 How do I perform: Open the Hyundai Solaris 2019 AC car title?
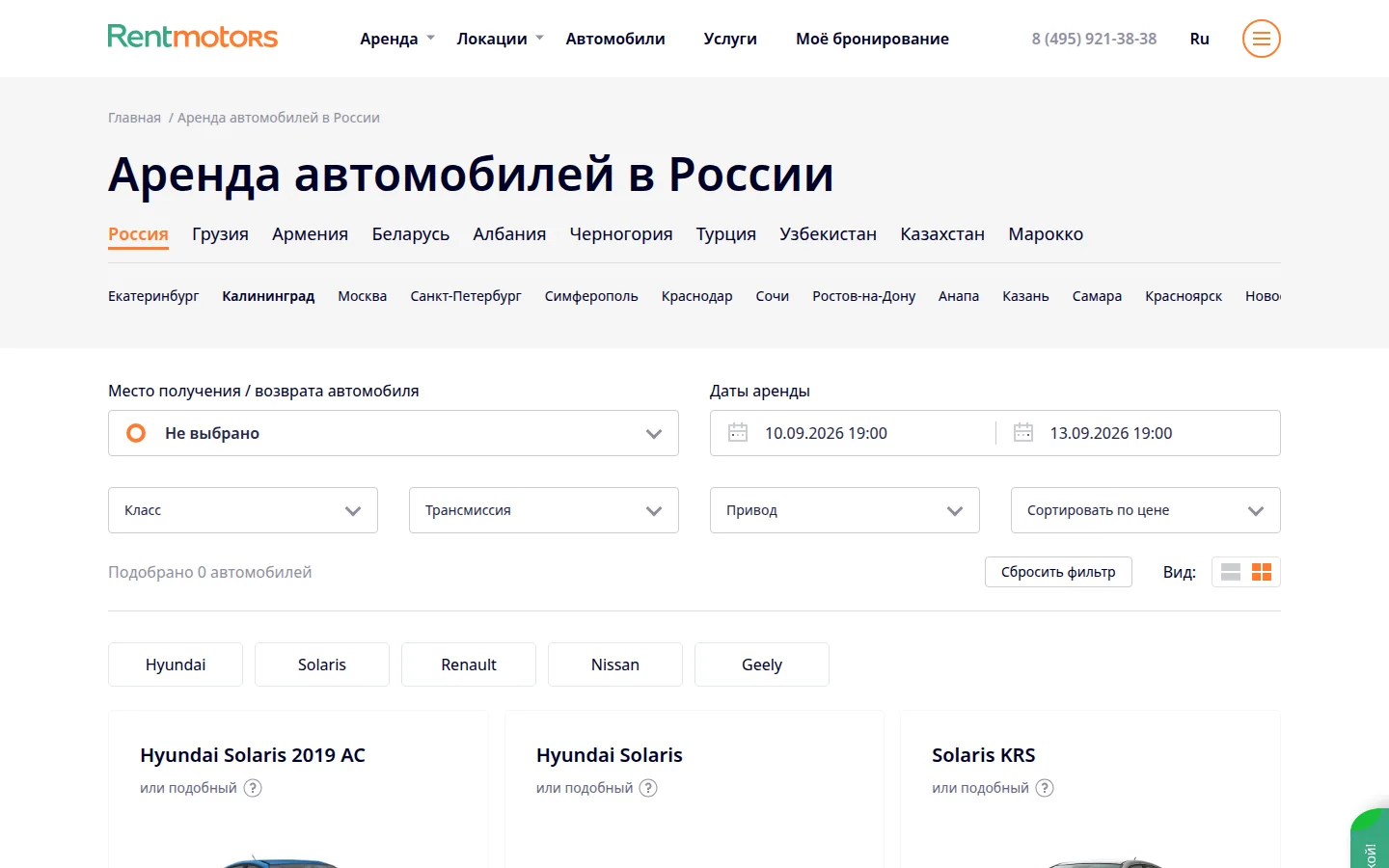(253, 755)
